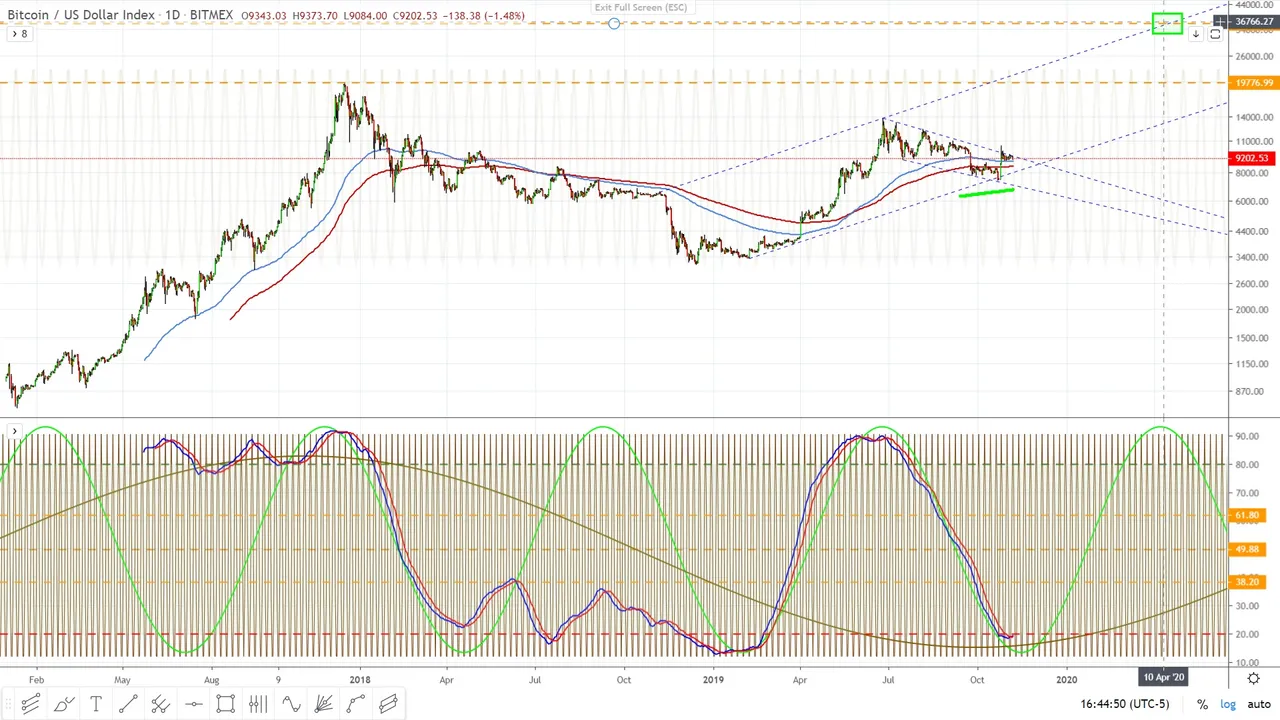Viewport: 1280px width, 720px height.
Task: Grab the drawing toolbar drag handle
Action: [x=6, y=704]
